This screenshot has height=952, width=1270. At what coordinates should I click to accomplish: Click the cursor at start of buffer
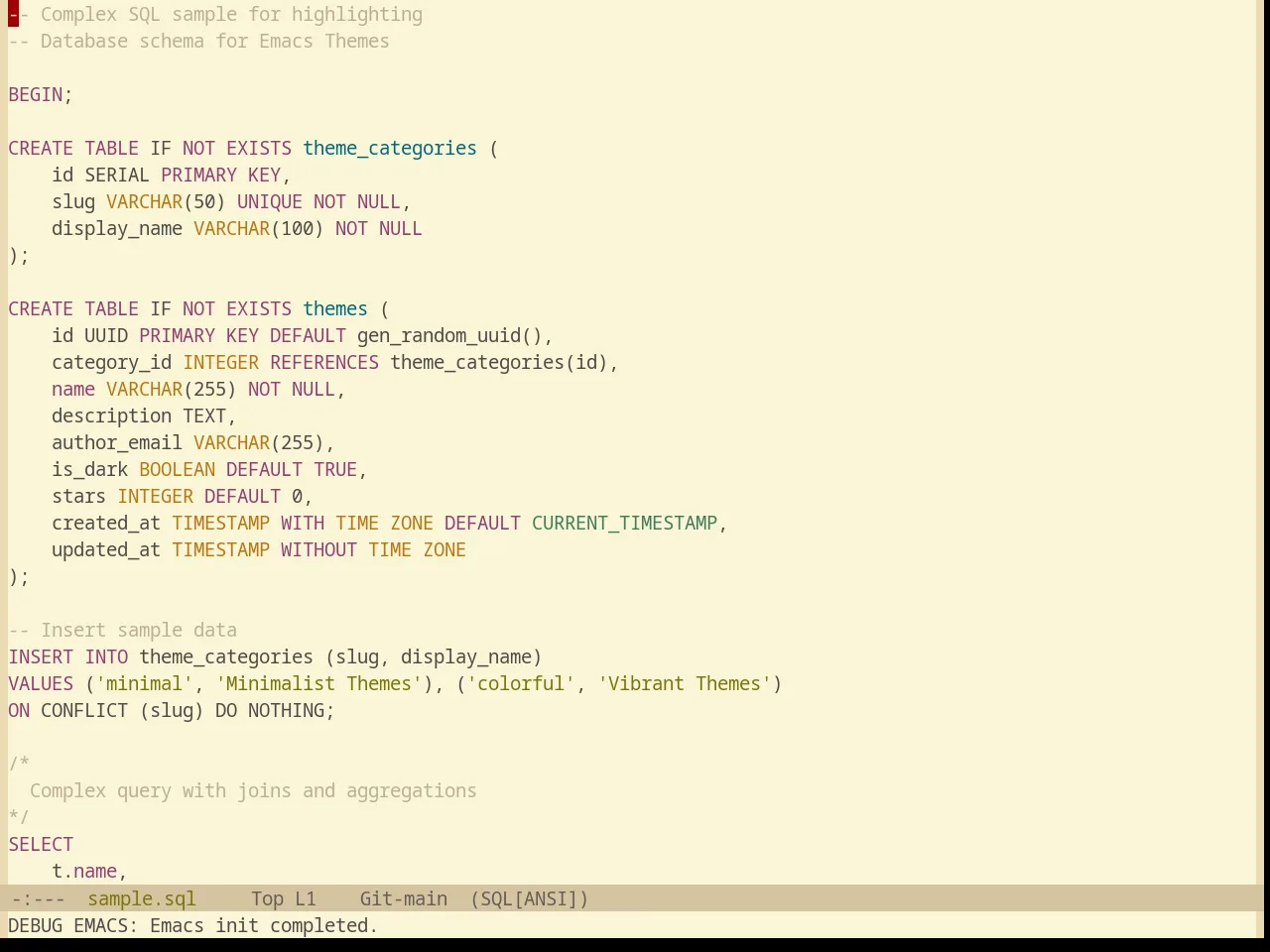[x=13, y=14]
